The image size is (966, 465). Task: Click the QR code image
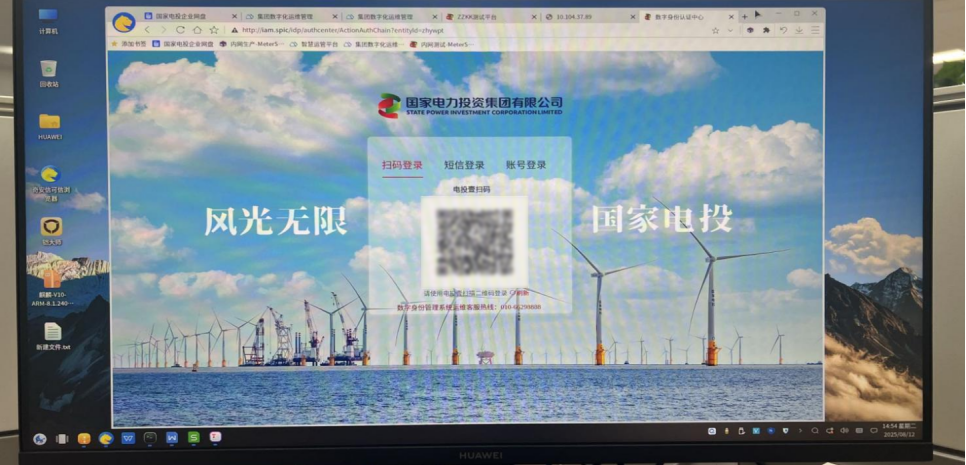pos(474,241)
